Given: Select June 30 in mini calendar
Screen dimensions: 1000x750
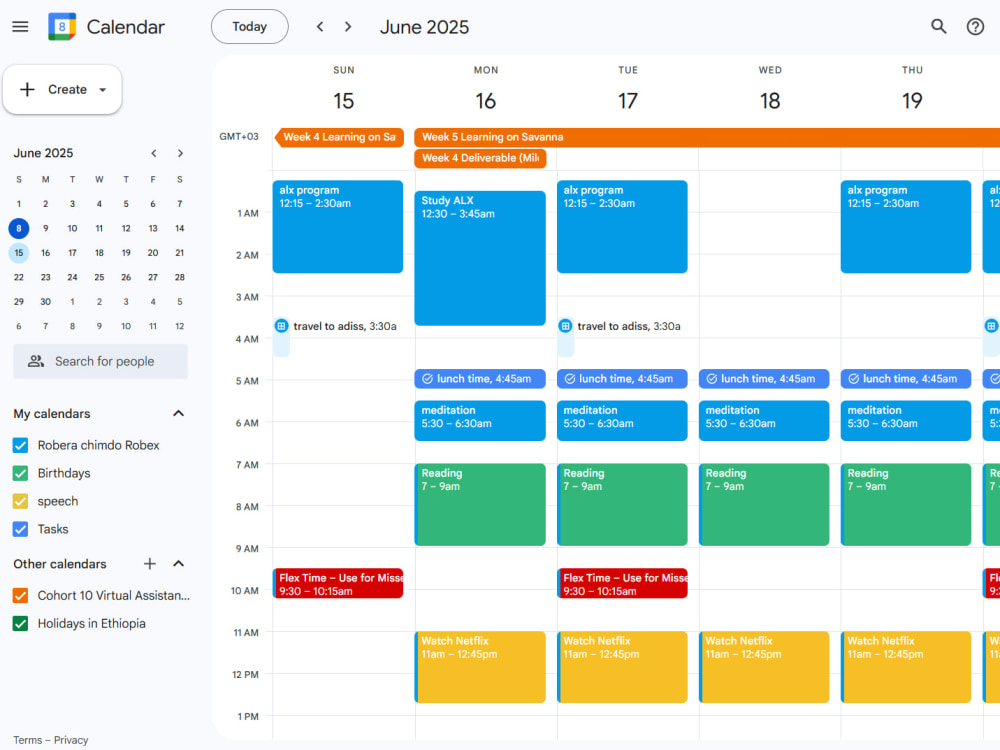Looking at the screenshot, I should coord(45,302).
